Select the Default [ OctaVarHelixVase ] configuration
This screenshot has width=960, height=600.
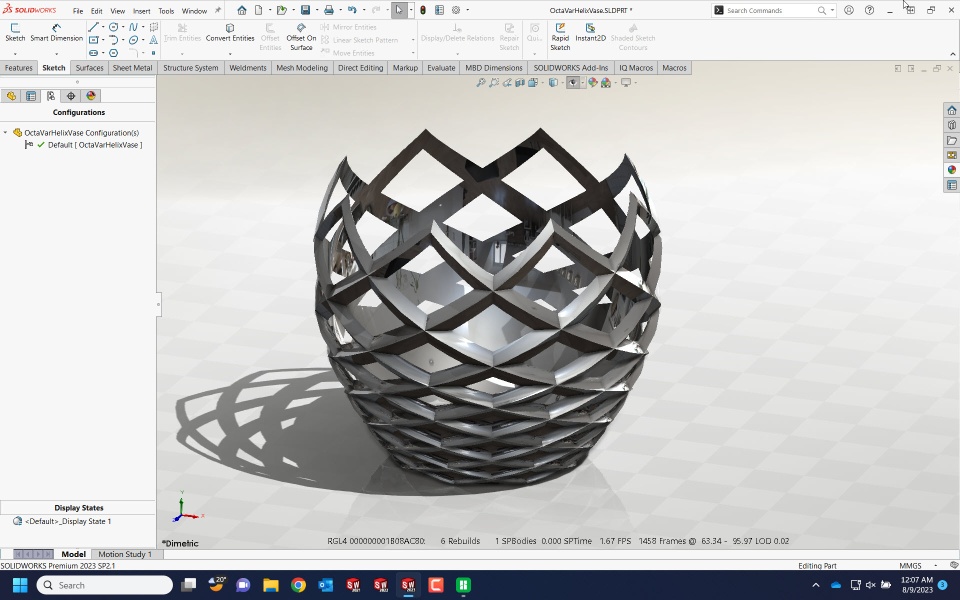pos(95,145)
